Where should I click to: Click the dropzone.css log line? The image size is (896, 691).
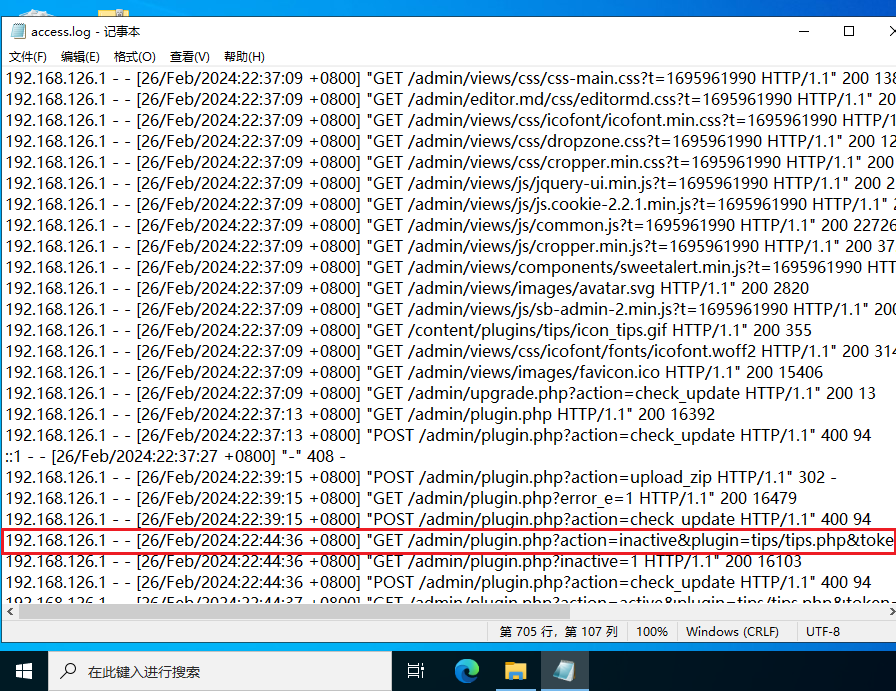coord(450,141)
